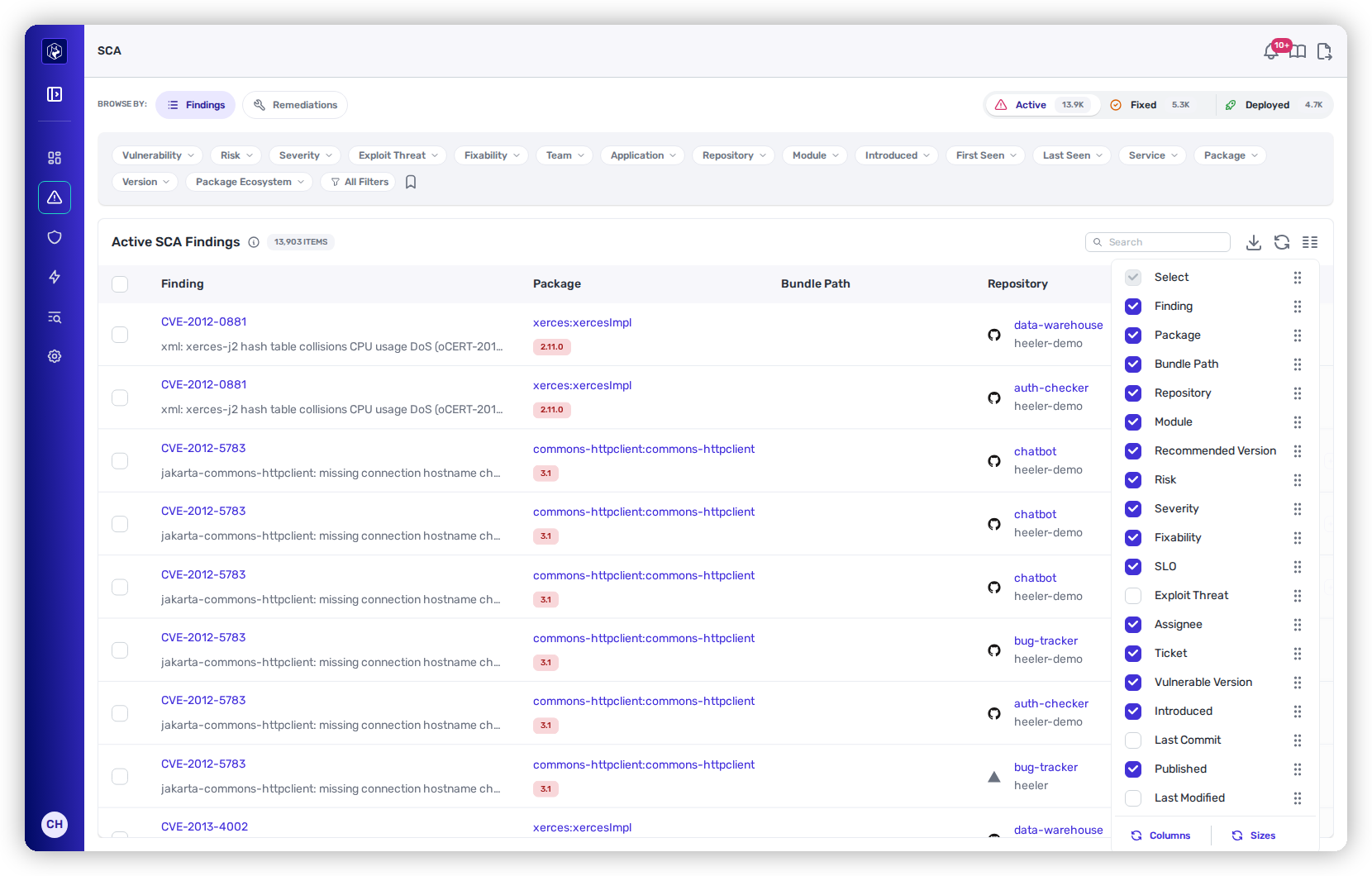1372x876 pixels.
Task: Click GitHub icon beside data-warehouse repository
Action: [x=994, y=335]
